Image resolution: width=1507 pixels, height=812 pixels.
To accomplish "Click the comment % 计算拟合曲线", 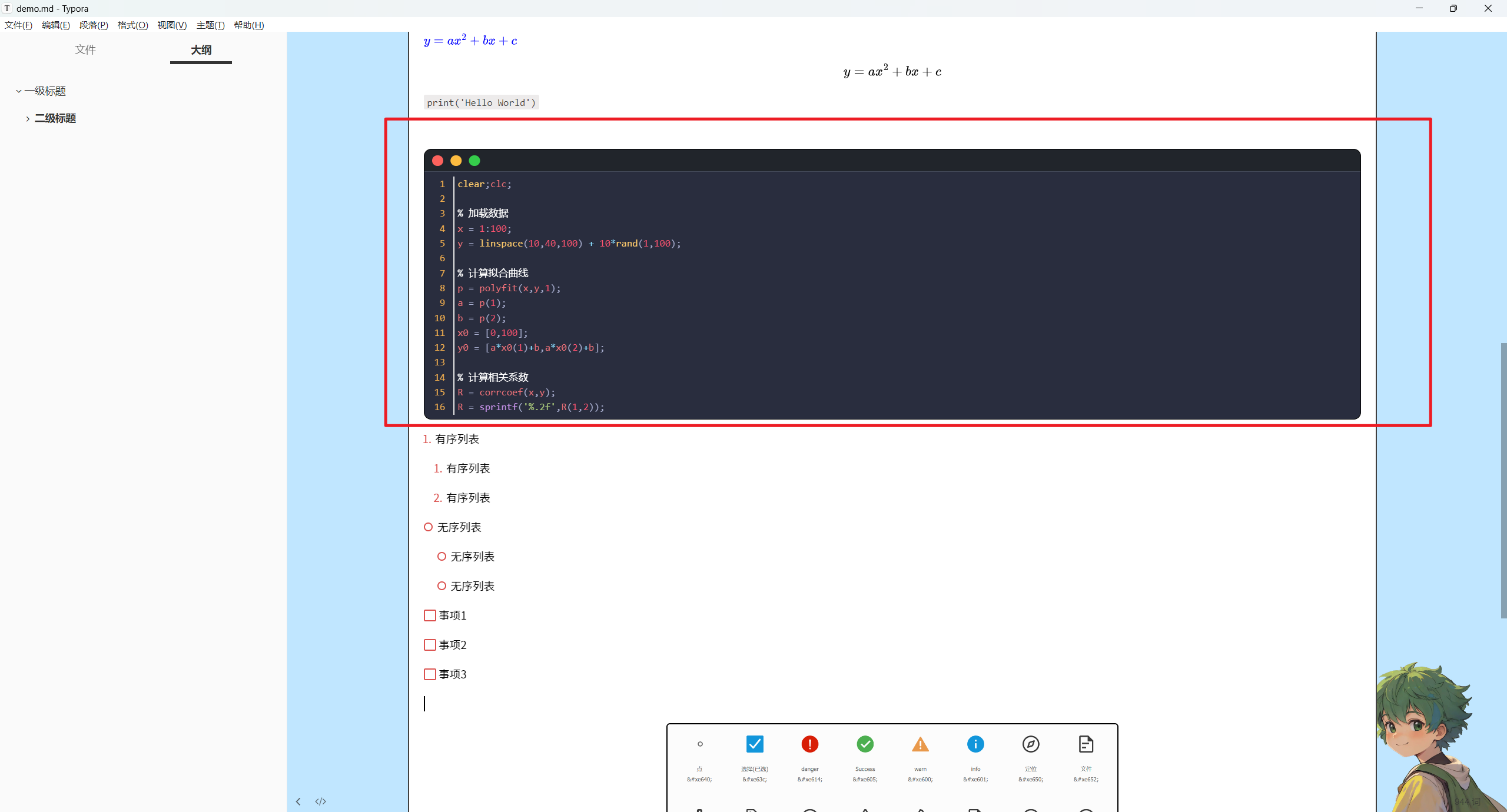I will click(x=493, y=273).
